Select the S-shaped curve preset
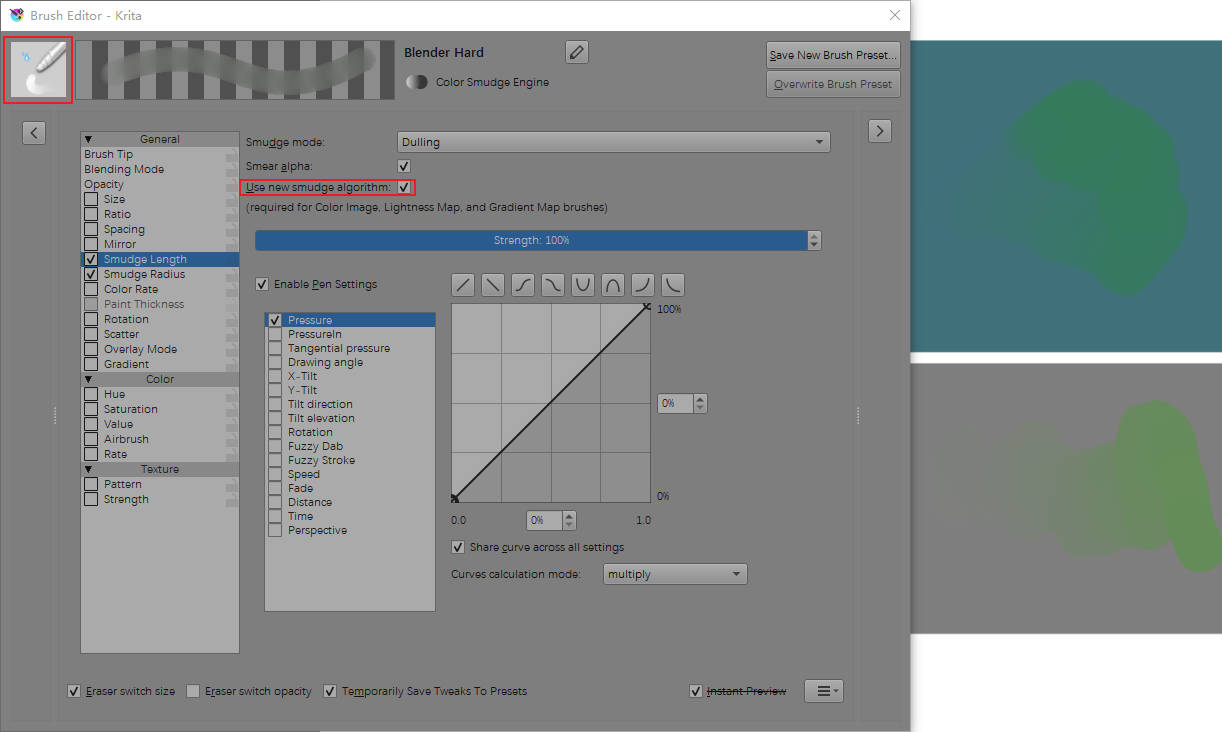The image size is (1222, 732). point(523,285)
